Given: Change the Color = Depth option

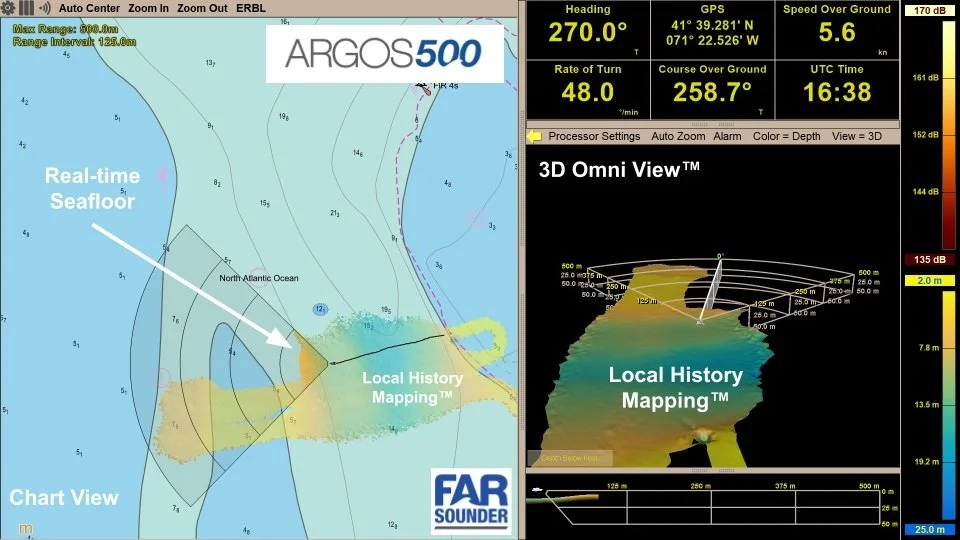Looking at the screenshot, I should pos(786,136).
